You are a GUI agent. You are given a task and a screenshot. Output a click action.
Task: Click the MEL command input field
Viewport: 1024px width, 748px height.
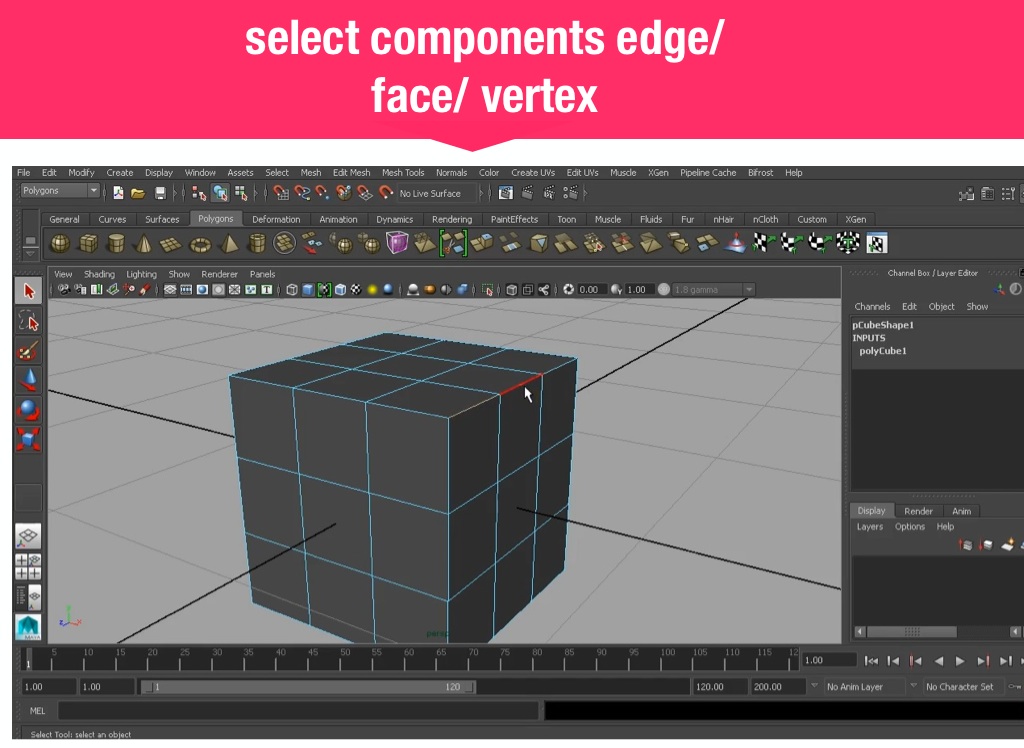click(x=300, y=711)
